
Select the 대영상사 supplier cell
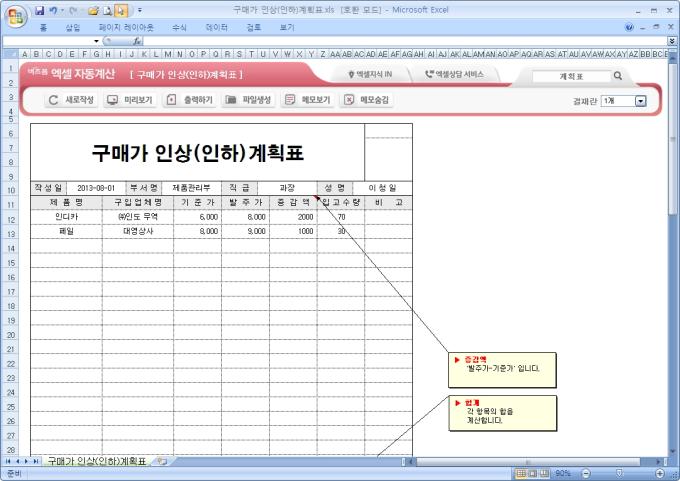tap(138, 231)
